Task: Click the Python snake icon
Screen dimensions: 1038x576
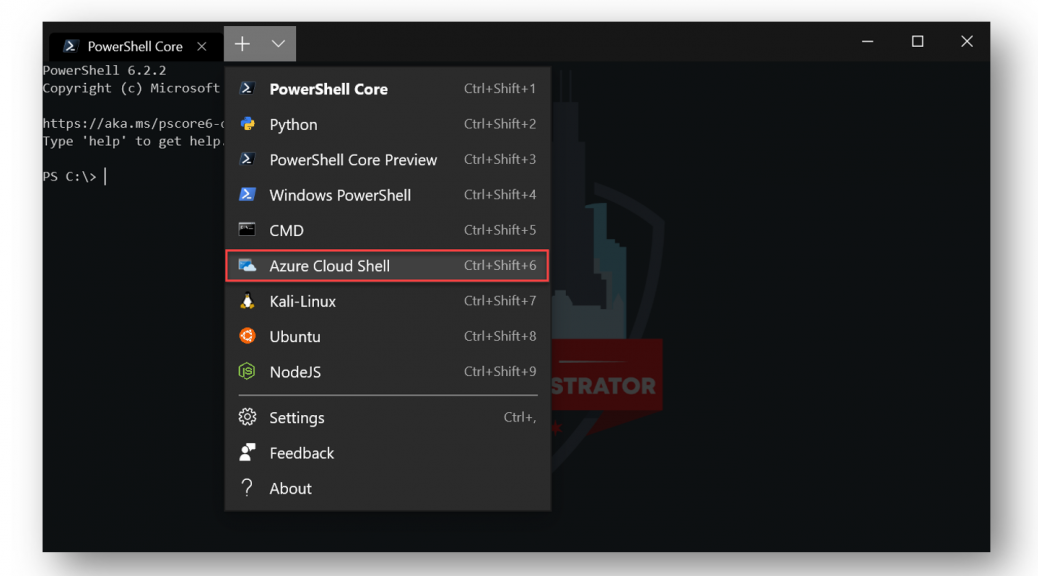Action: (247, 124)
